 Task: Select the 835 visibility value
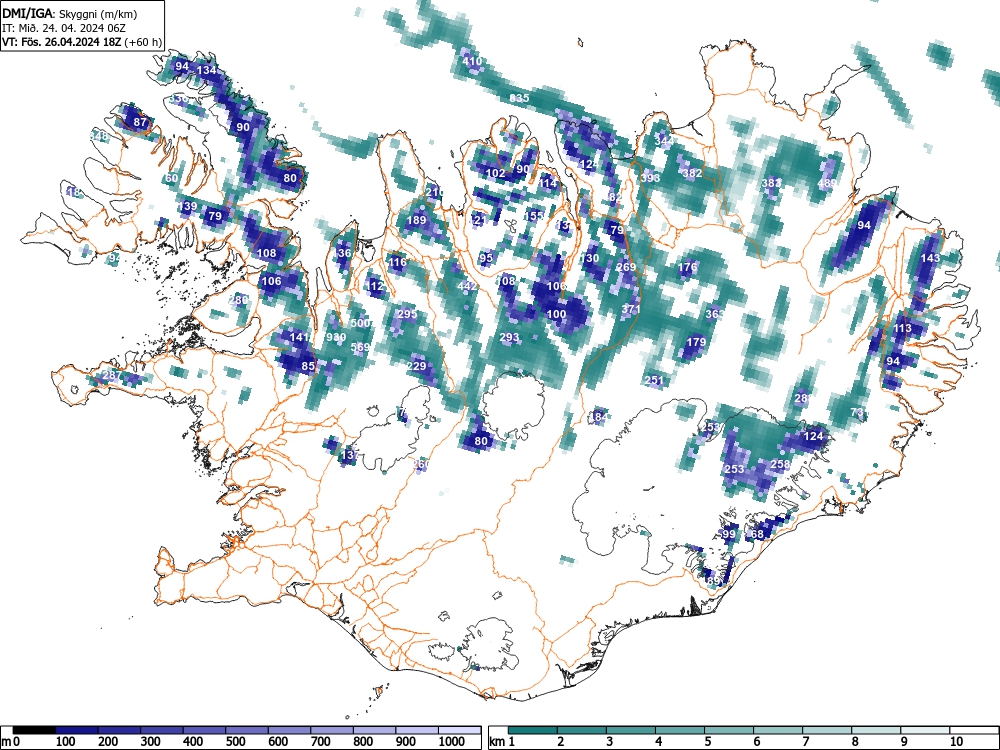(519, 98)
